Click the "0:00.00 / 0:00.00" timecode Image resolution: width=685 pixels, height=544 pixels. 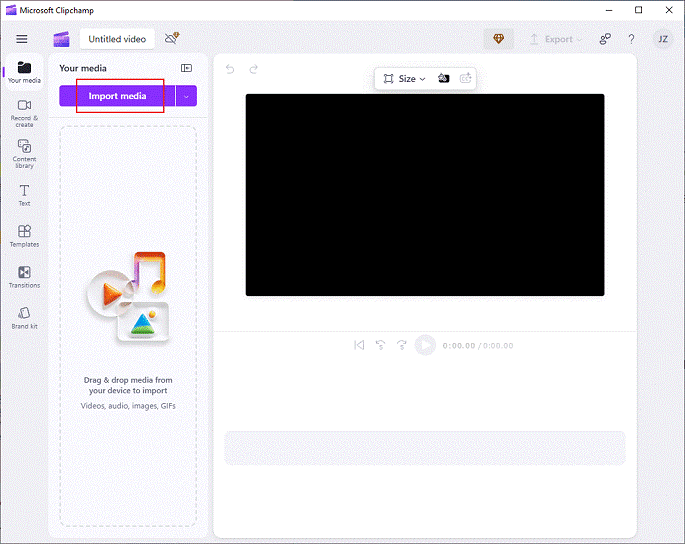click(478, 346)
